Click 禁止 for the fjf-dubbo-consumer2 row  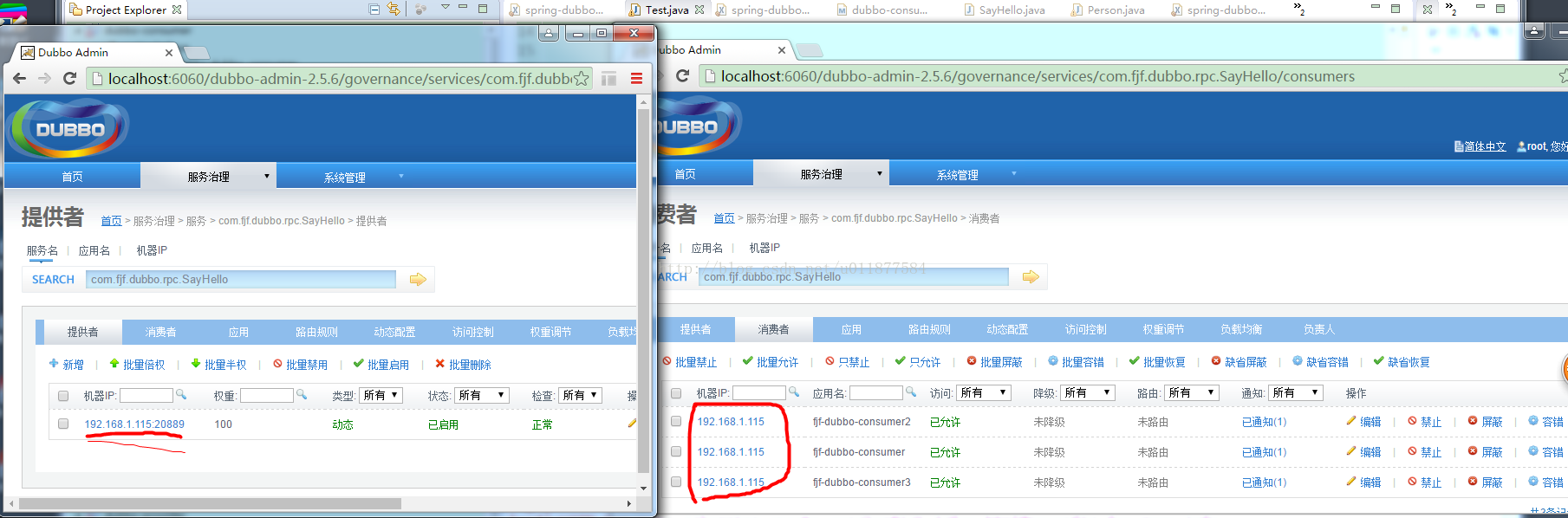point(1425,421)
